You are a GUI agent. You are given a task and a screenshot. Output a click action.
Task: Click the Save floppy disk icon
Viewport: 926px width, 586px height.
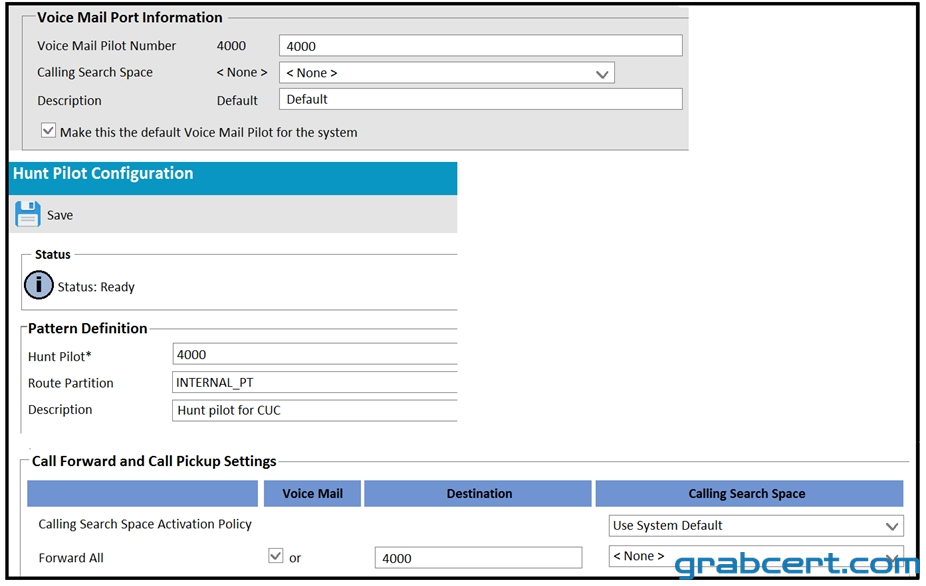click(x=28, y=214)
